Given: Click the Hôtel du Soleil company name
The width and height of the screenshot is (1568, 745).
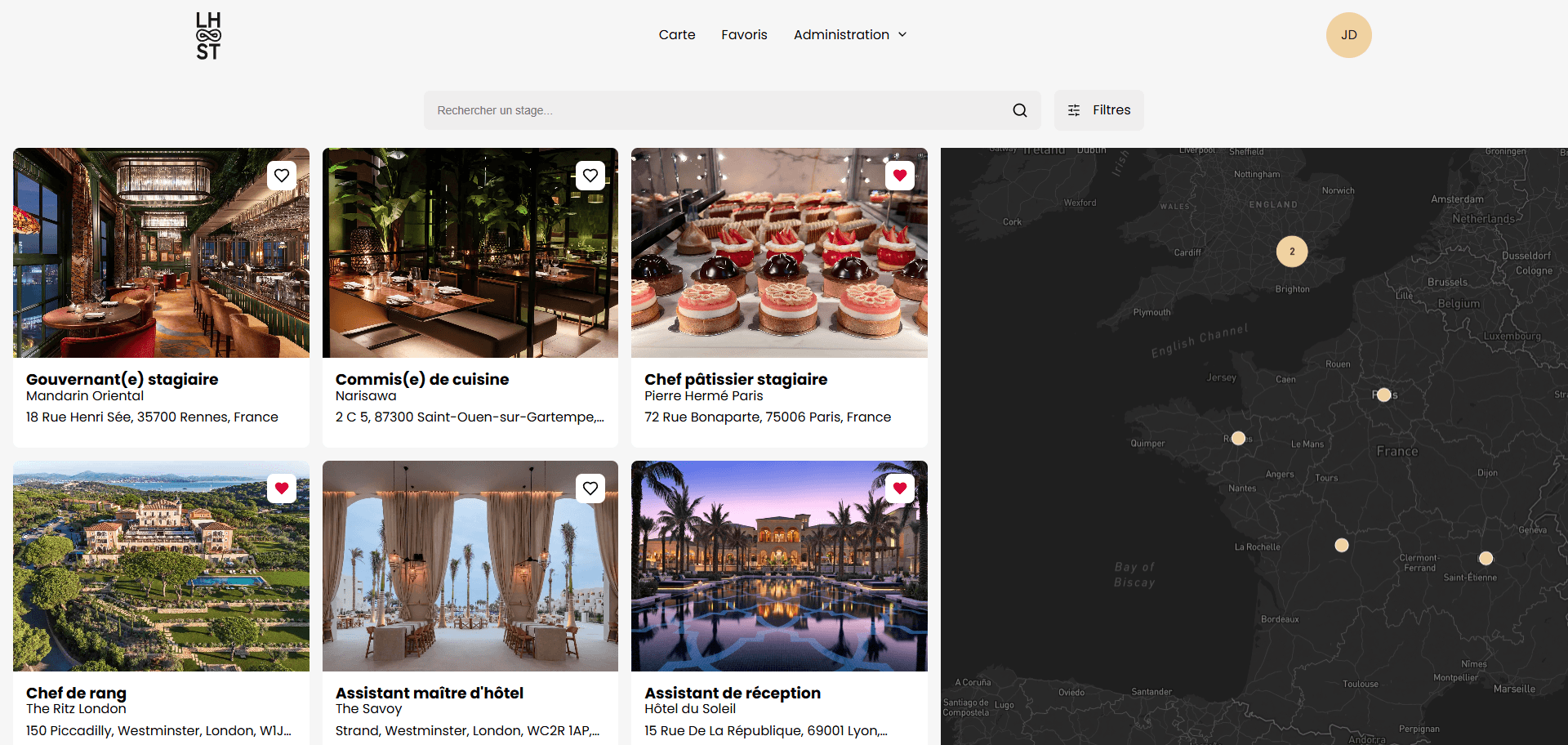Looking at the screenshot, I should click(x=690, y=709).
